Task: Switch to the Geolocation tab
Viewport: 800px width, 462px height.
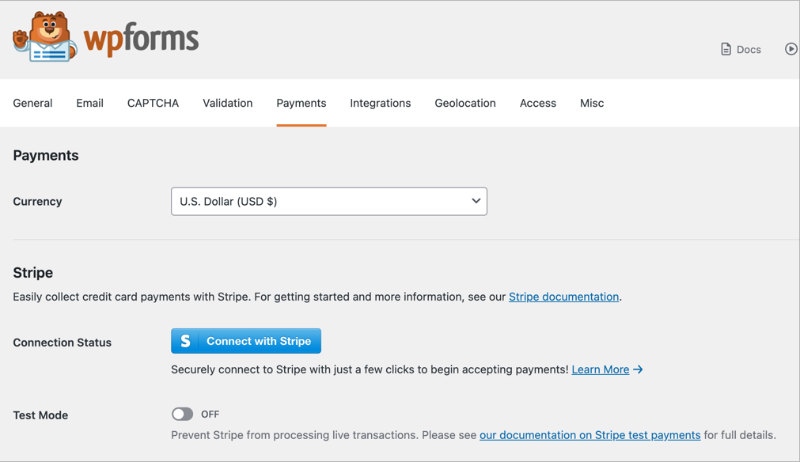Action: (465, 103)
